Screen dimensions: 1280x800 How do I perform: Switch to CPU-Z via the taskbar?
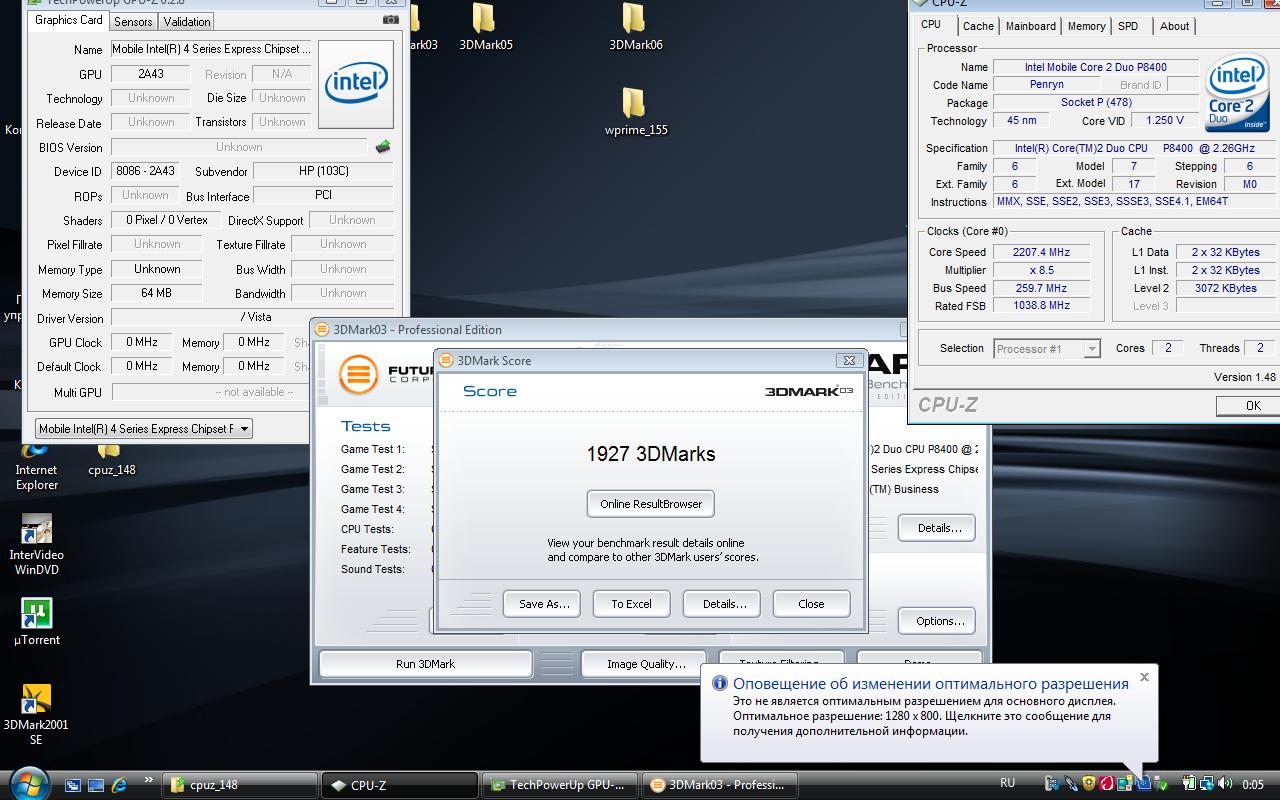click(399, 785)
